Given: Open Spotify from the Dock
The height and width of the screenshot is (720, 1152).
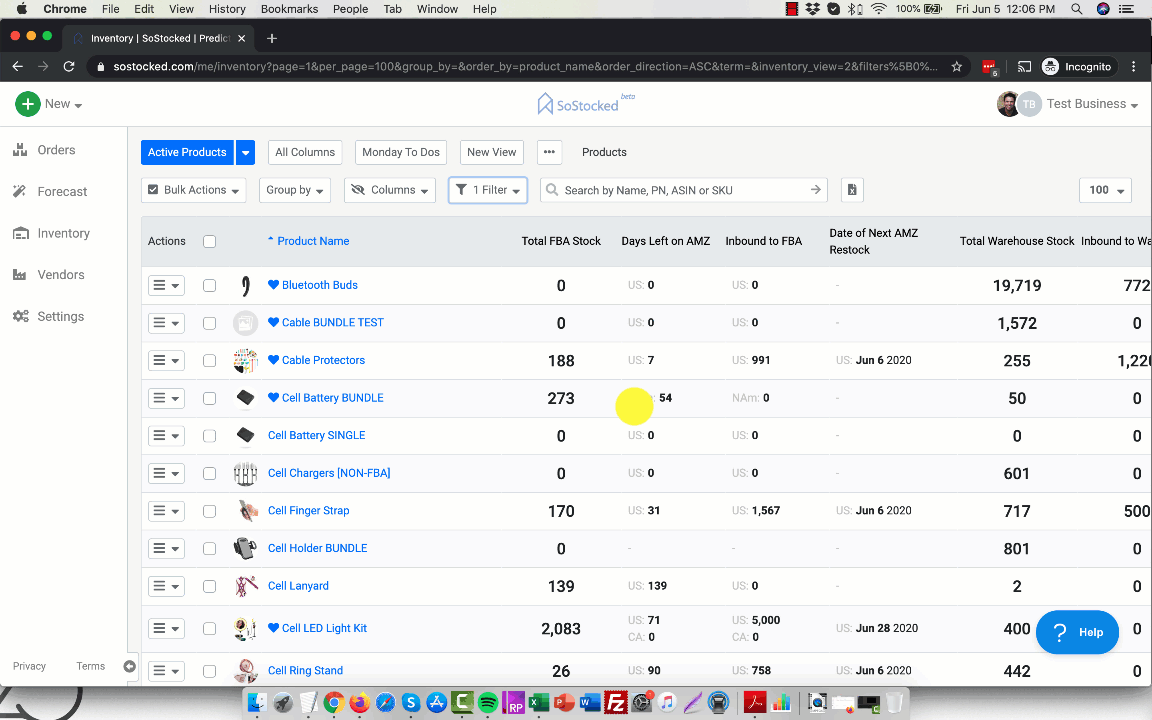Looking at the screenshot, I should (487, 702).
